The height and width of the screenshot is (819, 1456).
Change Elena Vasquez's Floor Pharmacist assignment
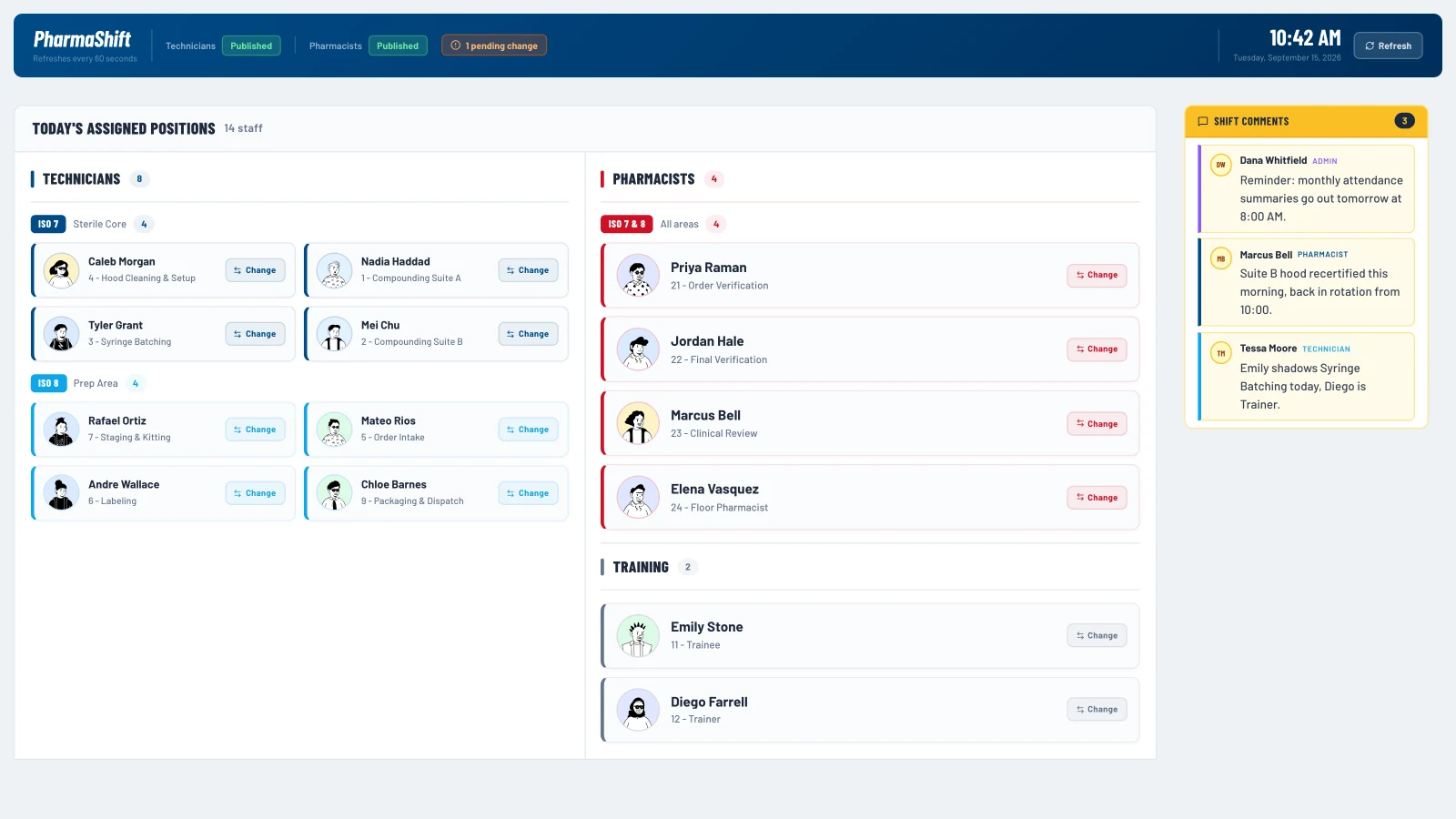[x=1097, y=498]
